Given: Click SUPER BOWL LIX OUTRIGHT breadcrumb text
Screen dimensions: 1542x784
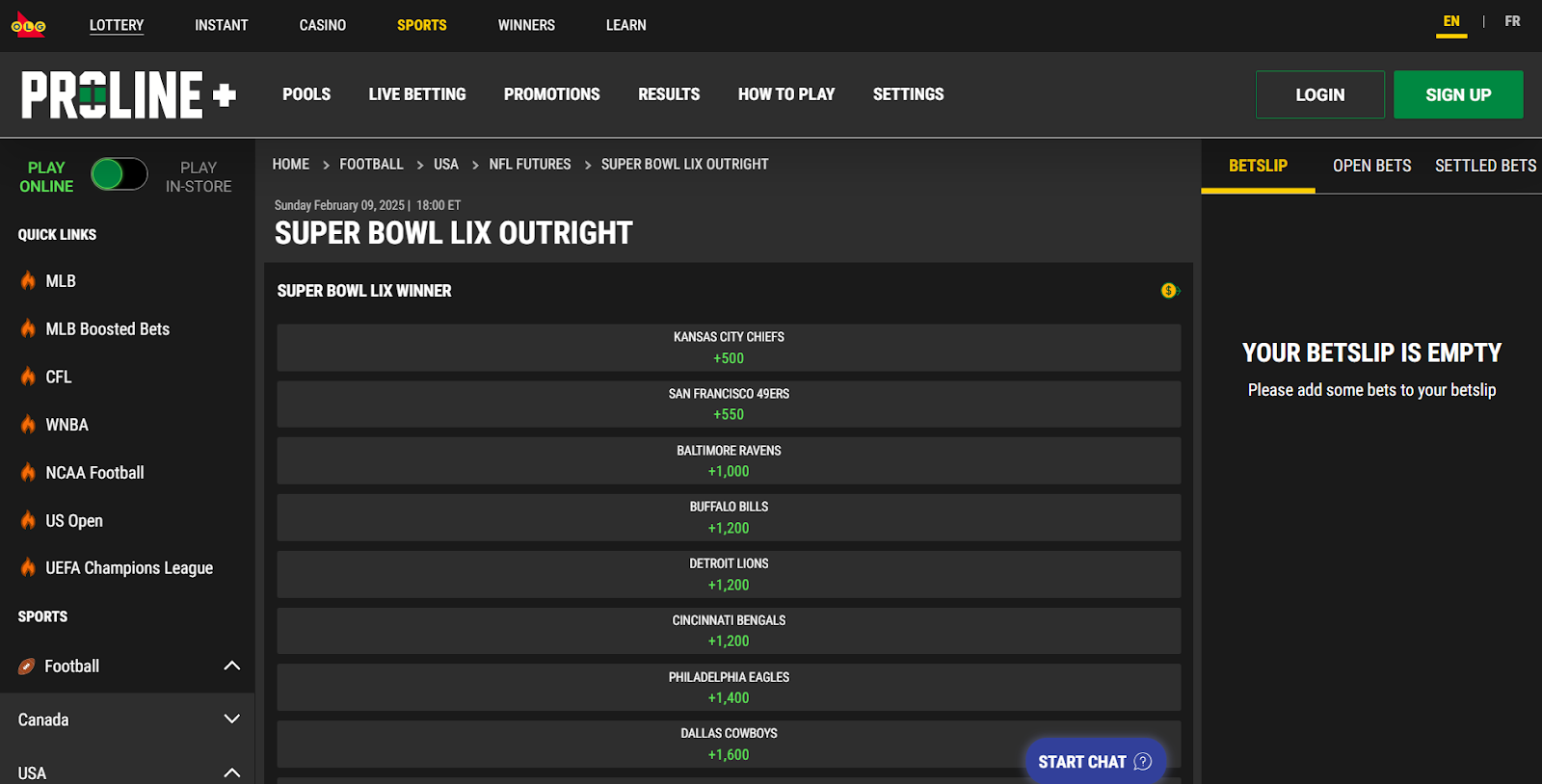Looking at the screenshot, I should coord(685,165).
